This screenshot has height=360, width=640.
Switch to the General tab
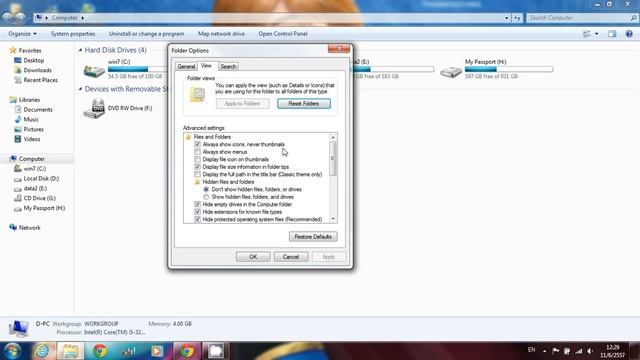(x=186, y=67)
